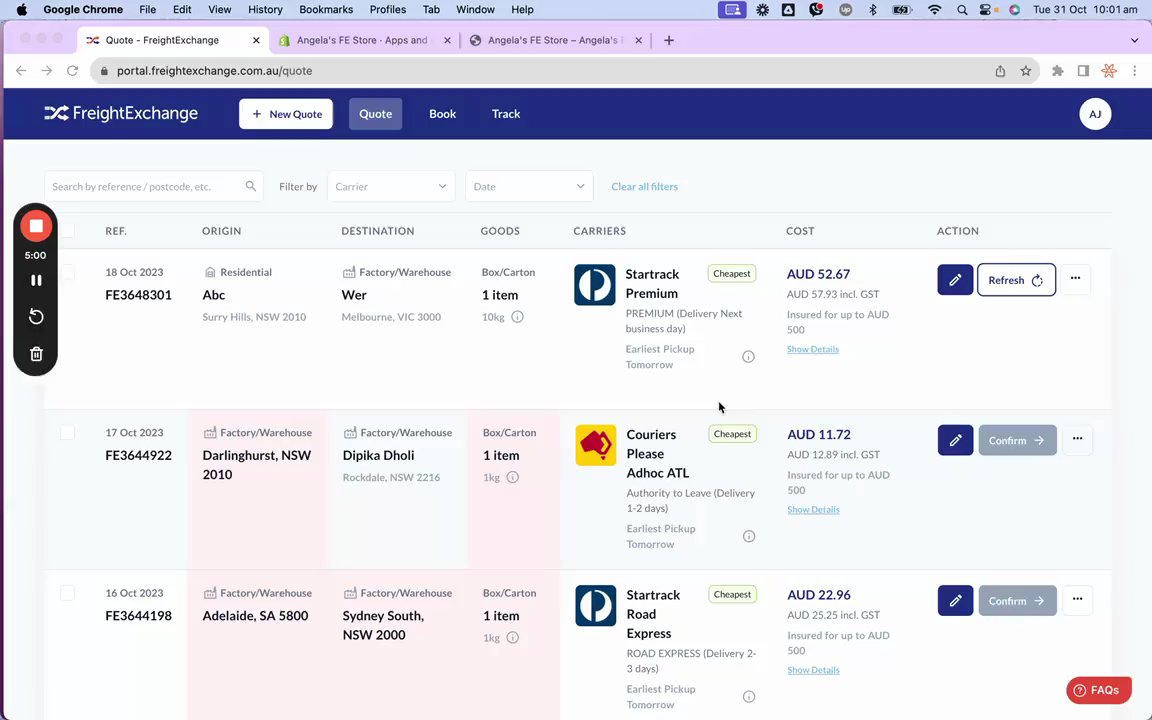Click the FreightExchange logo
Screen dimensions: 1152x720
pyautogui.click(x=120, y=114)
